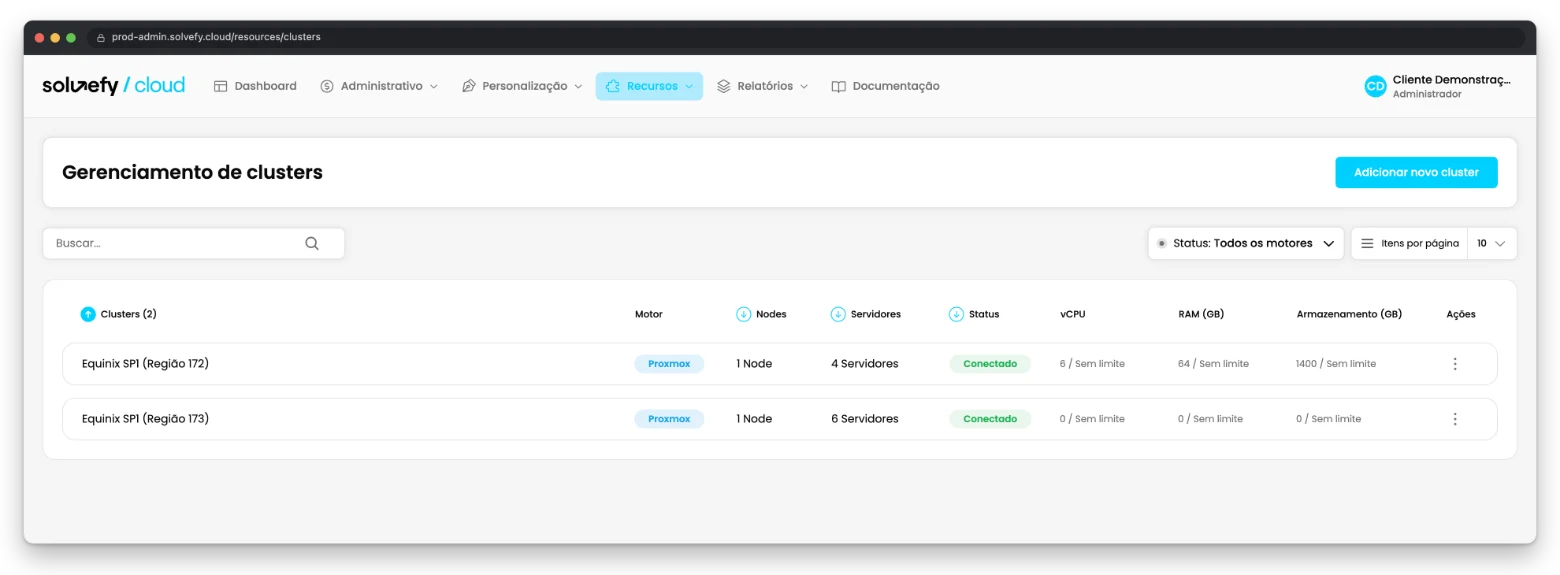Select the Equinix SP1 (Região 173) row
Viewport: 1560px width, 575px height.
[779, 419]
